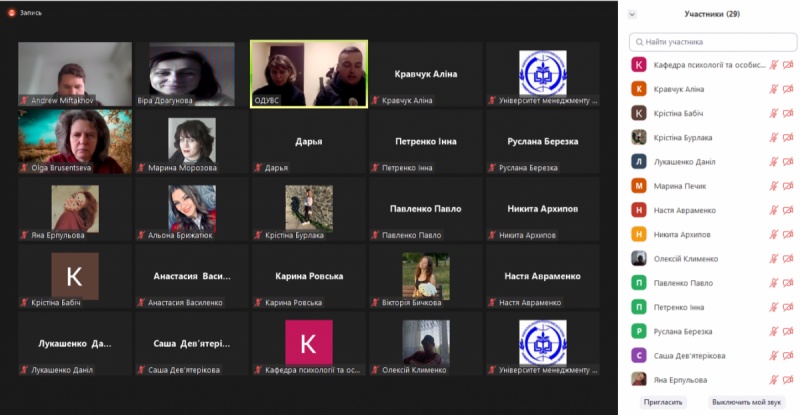Toggle my audio with Выключить мой звук
The image size is (800, 415).
click(x=747, y=402)
